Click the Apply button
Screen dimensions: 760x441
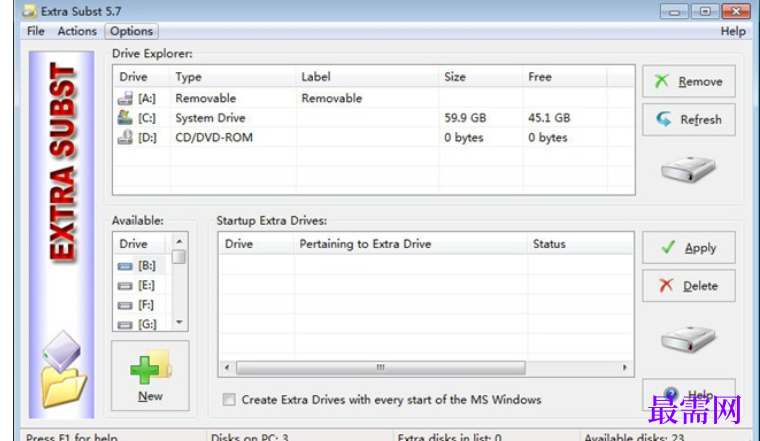(689, 248)
